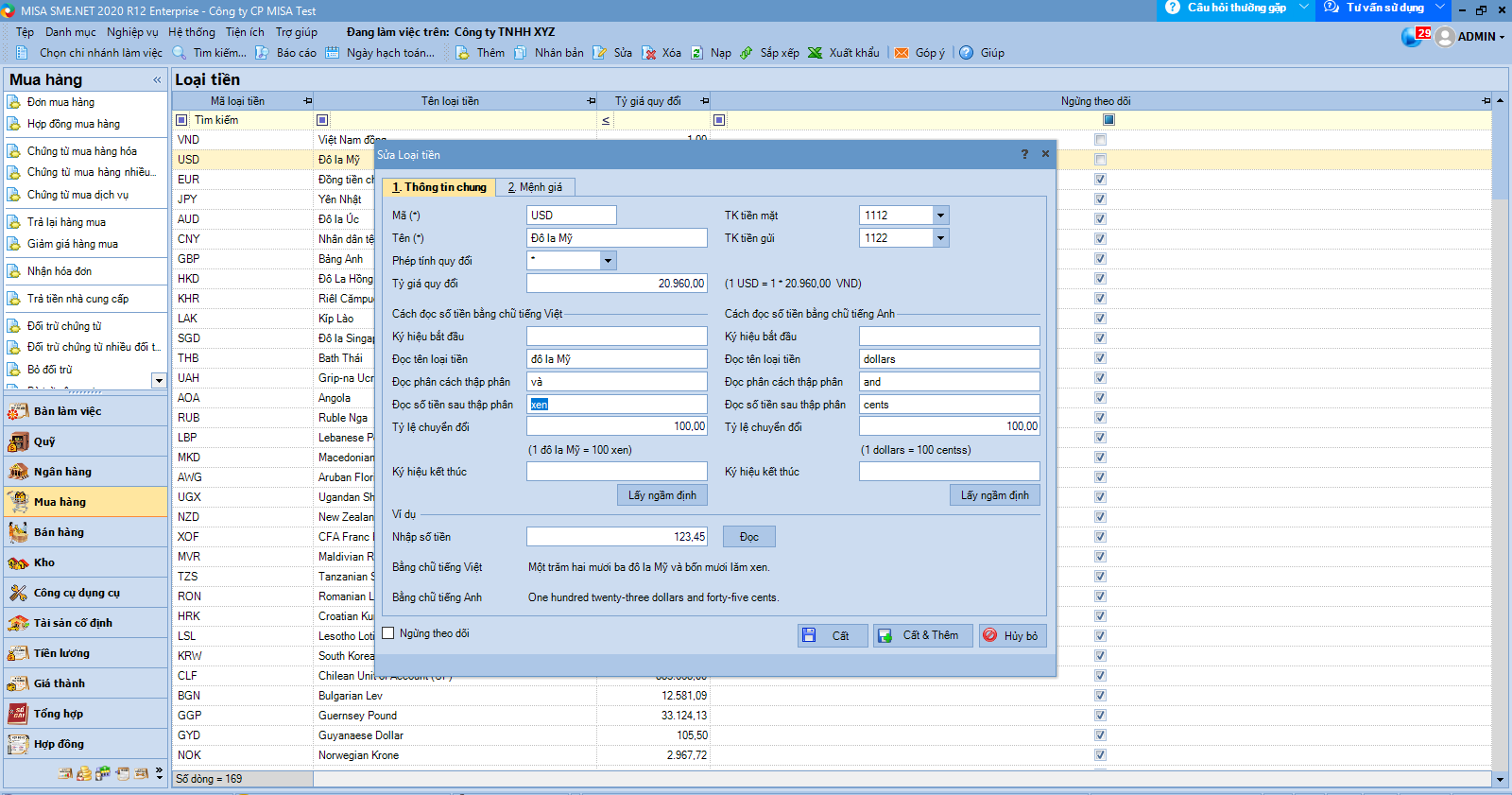Click Lấy ngầm định under Vietnamese section
Screen dimensions: 1512x795
(662, 495)
